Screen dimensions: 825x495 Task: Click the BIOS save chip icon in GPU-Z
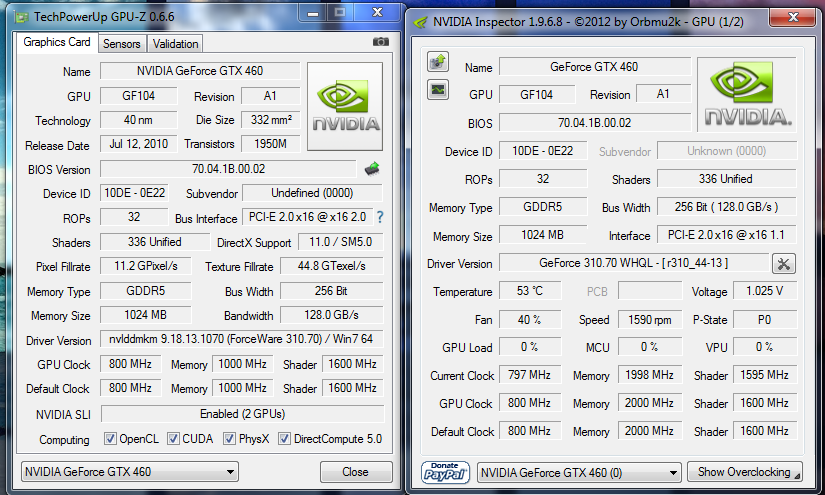tap(372, 169)
